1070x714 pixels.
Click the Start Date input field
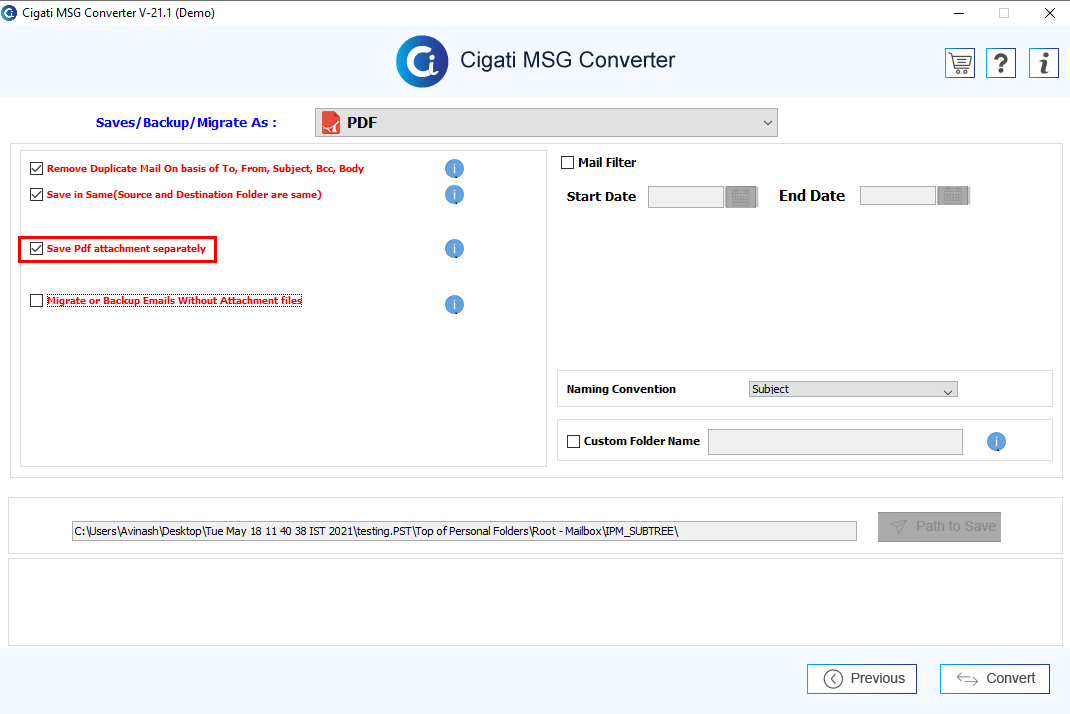coord(686,197)
